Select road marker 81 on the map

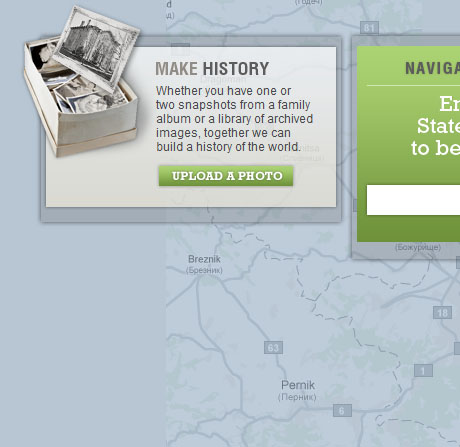369,28
